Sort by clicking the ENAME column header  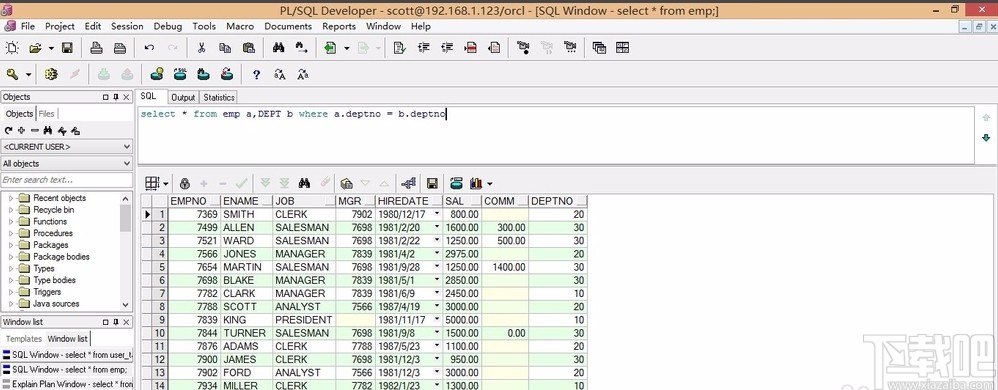click(247, 201)
